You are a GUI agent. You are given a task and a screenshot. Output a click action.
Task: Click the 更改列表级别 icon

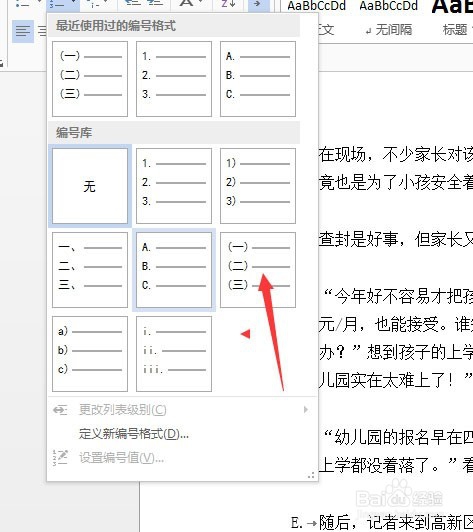pos(60,410)
